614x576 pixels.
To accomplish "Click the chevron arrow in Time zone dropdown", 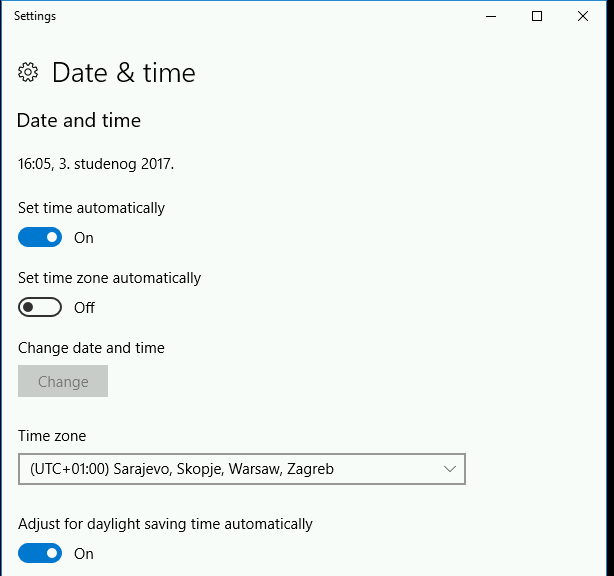I will point(449,469).
